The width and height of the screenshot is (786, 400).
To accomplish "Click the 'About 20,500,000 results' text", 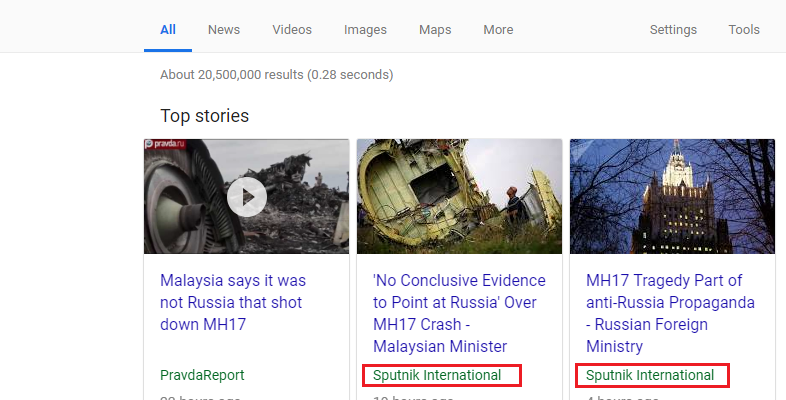I will coord(277,75).
